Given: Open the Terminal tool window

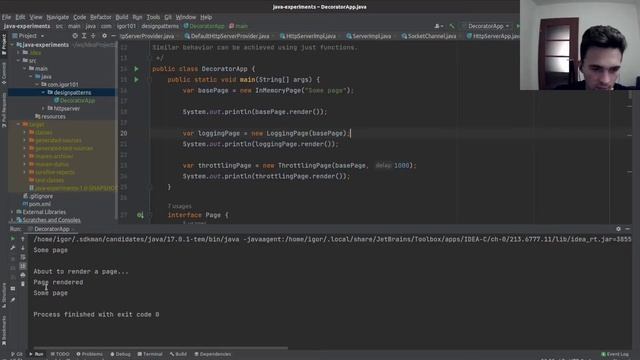Looking at the screenshot, I should pos(150,354).
